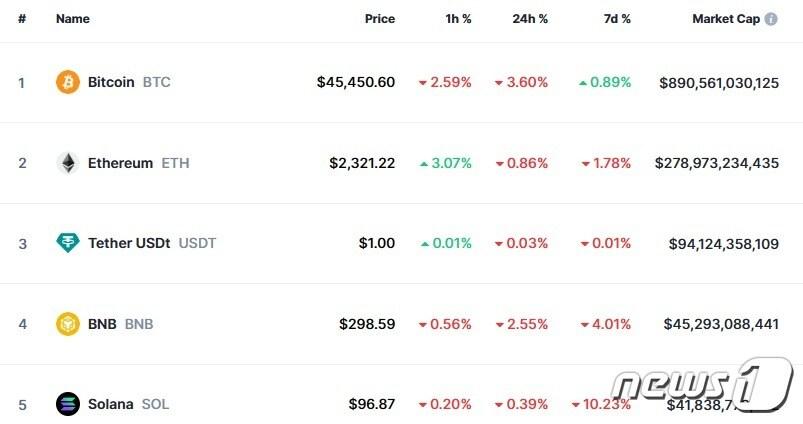Click the Tether USDt logo icon
The image size is (803, 424).
[67, 243]
